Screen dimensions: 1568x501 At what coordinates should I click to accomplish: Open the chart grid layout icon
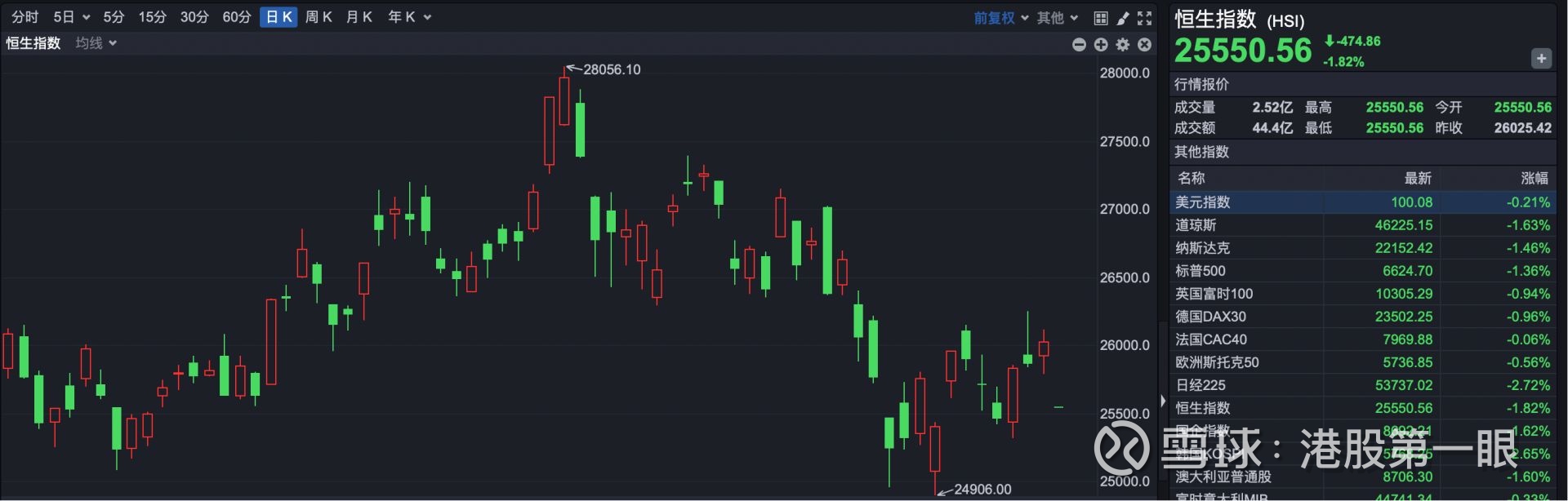(x=1101, y=18)
